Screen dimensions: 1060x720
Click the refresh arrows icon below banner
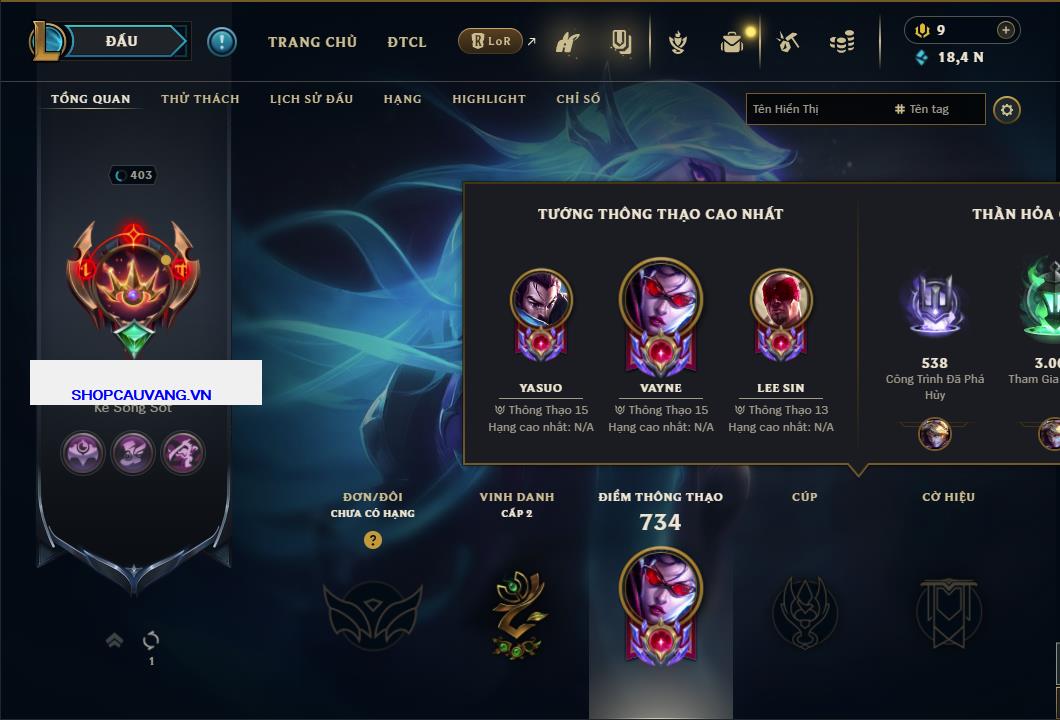pos(151,640)
